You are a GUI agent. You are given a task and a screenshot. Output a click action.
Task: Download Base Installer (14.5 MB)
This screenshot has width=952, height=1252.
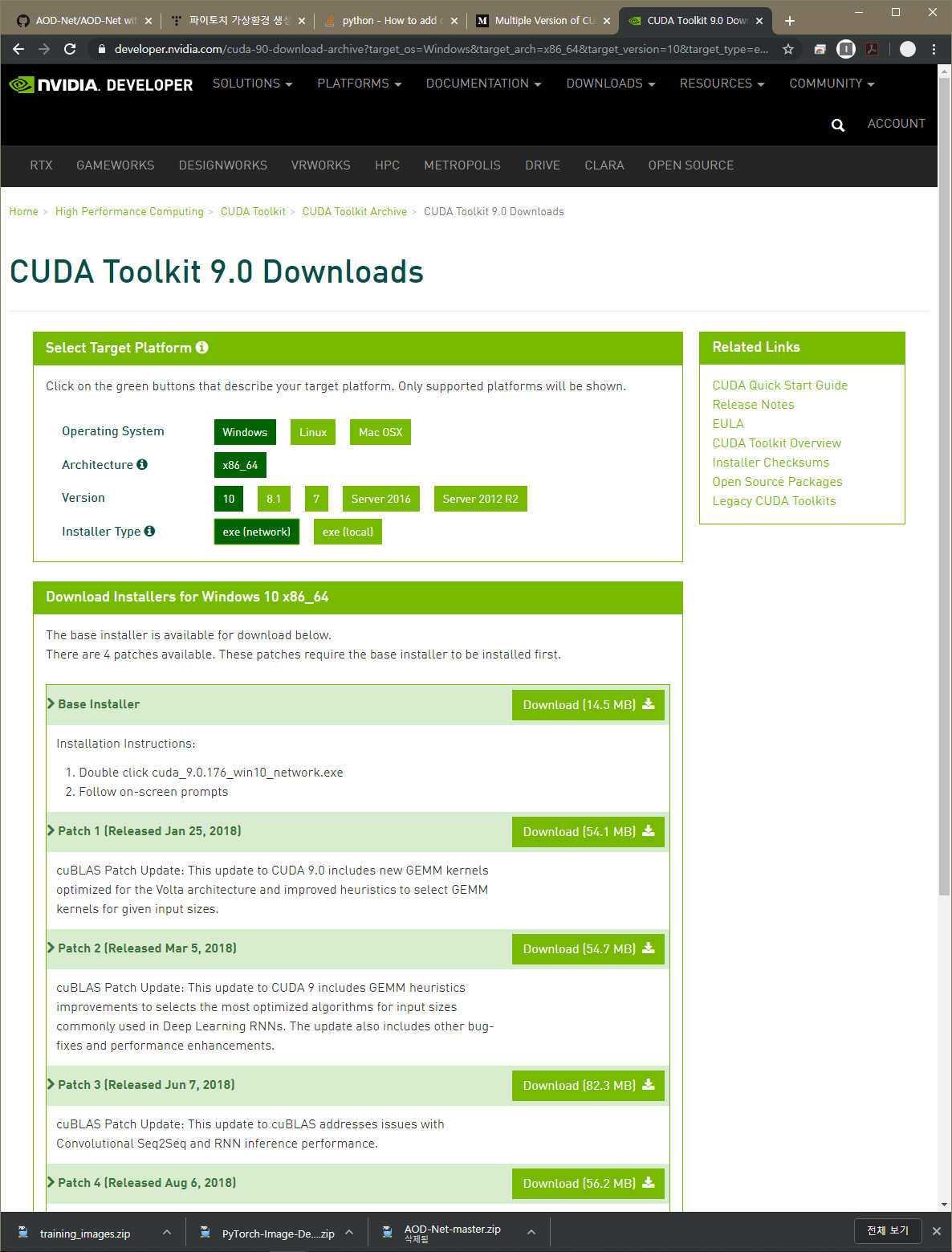pos(588,705)
